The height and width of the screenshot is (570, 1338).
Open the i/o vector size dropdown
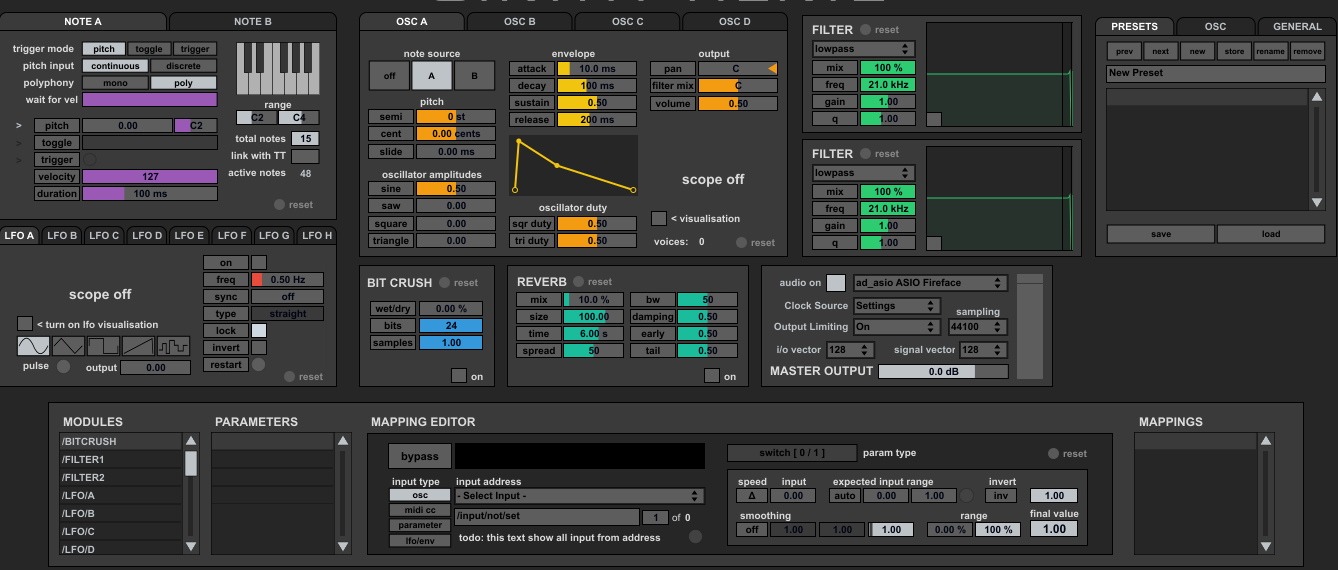pos(849,350)
